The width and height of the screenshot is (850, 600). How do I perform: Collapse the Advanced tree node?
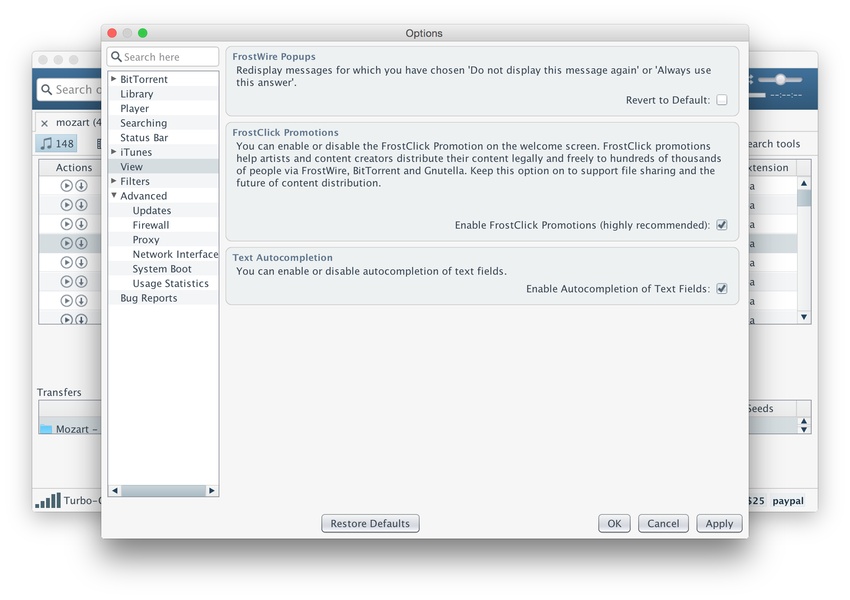tap(114, 196)
